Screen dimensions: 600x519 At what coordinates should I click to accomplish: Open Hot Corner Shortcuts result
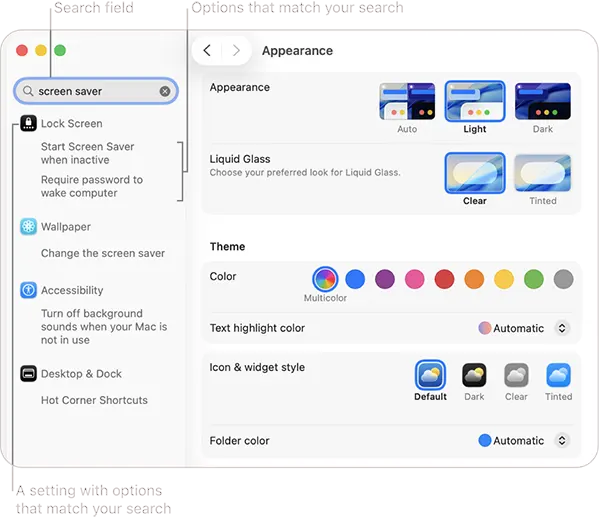coord(94,400)
